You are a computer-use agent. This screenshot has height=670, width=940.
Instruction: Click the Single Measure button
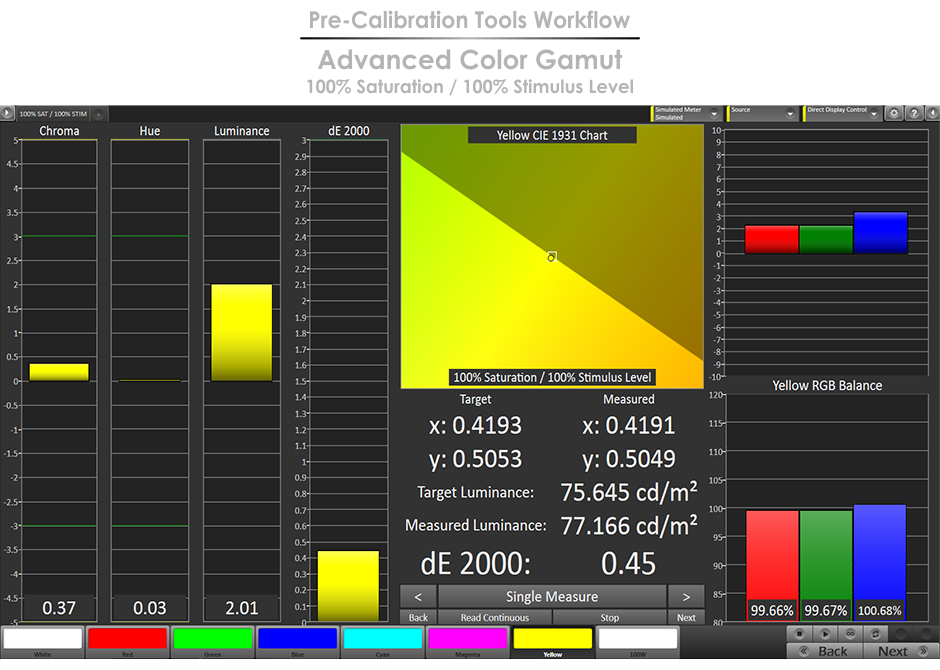click(x=552, y=596)
